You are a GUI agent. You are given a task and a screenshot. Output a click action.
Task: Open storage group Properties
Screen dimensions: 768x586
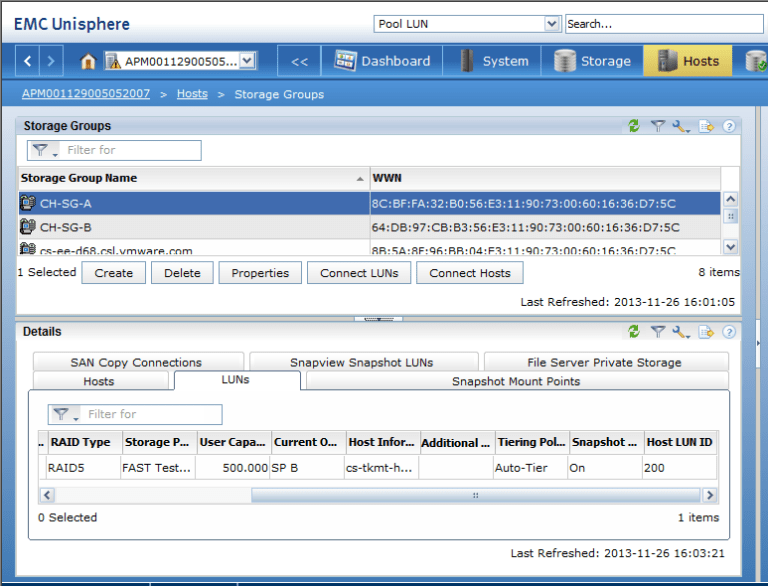(260, 273)
